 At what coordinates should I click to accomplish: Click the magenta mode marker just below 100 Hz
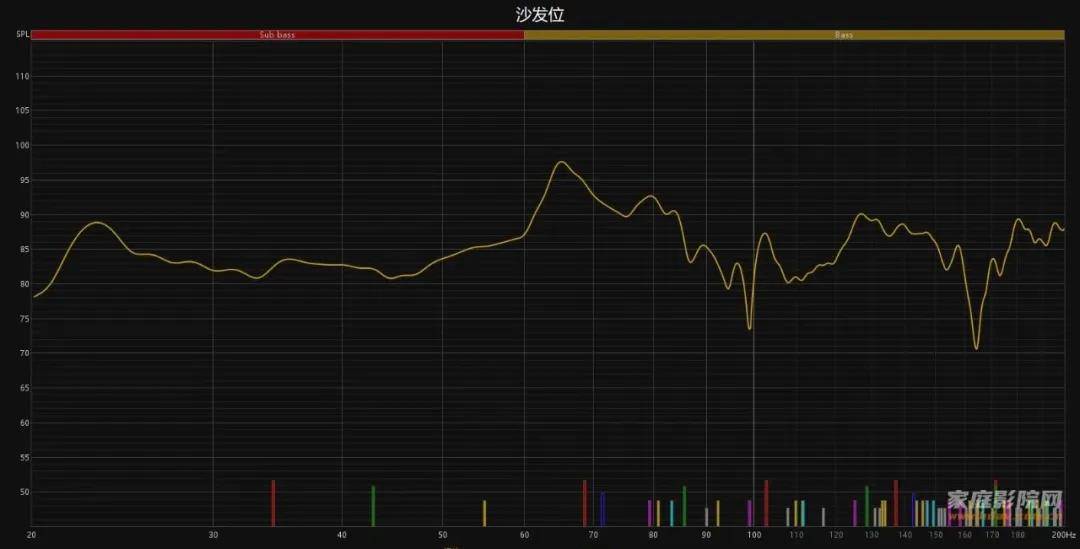[x=749, y=513]
